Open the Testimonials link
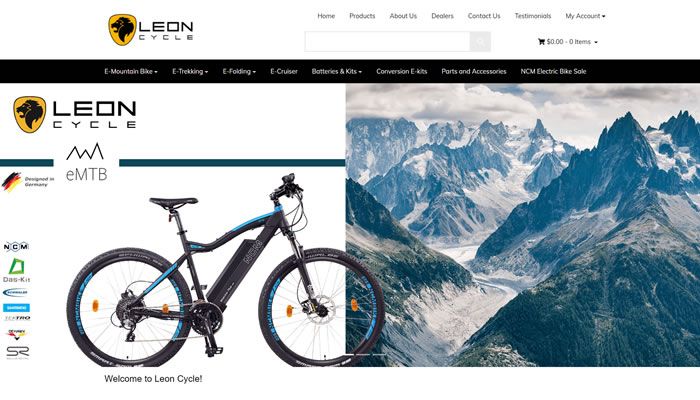Viewport: 700px width, 400px height. pos(533,16)
